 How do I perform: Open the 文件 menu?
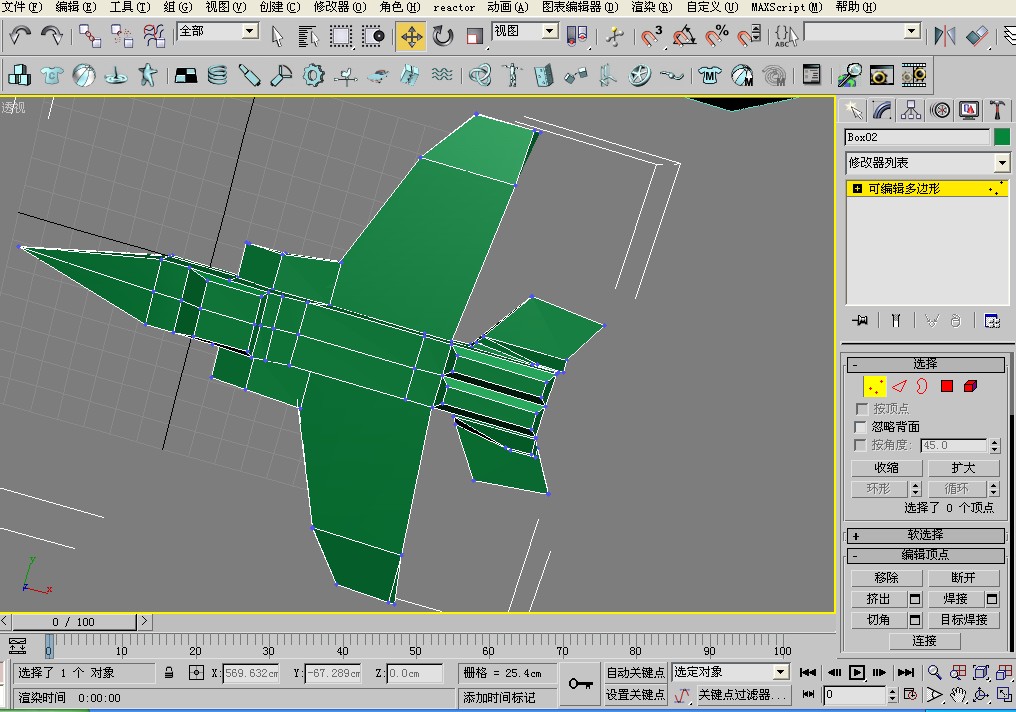click(23, 7)
